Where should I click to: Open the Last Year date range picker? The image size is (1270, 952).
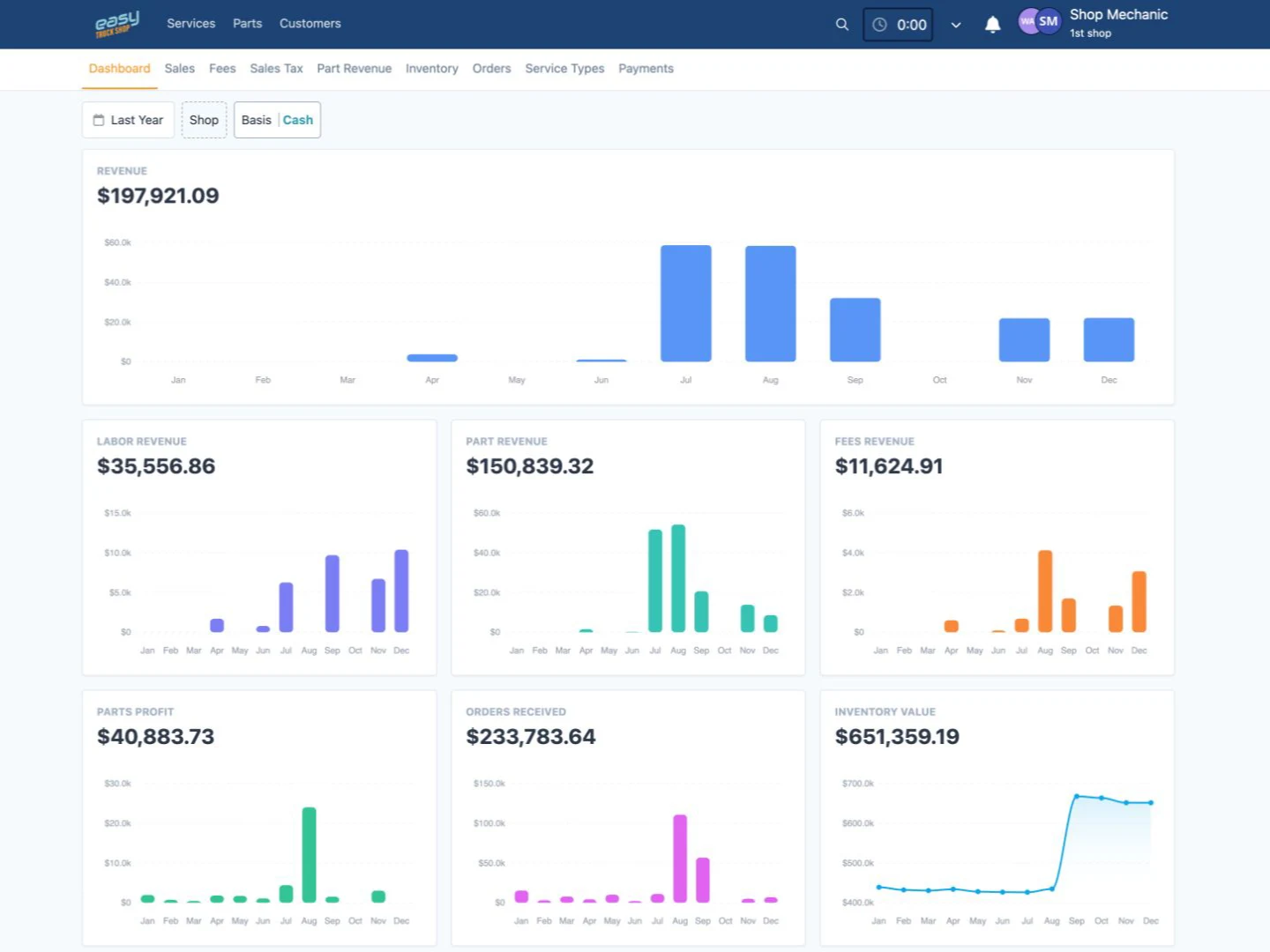[128, 120]
